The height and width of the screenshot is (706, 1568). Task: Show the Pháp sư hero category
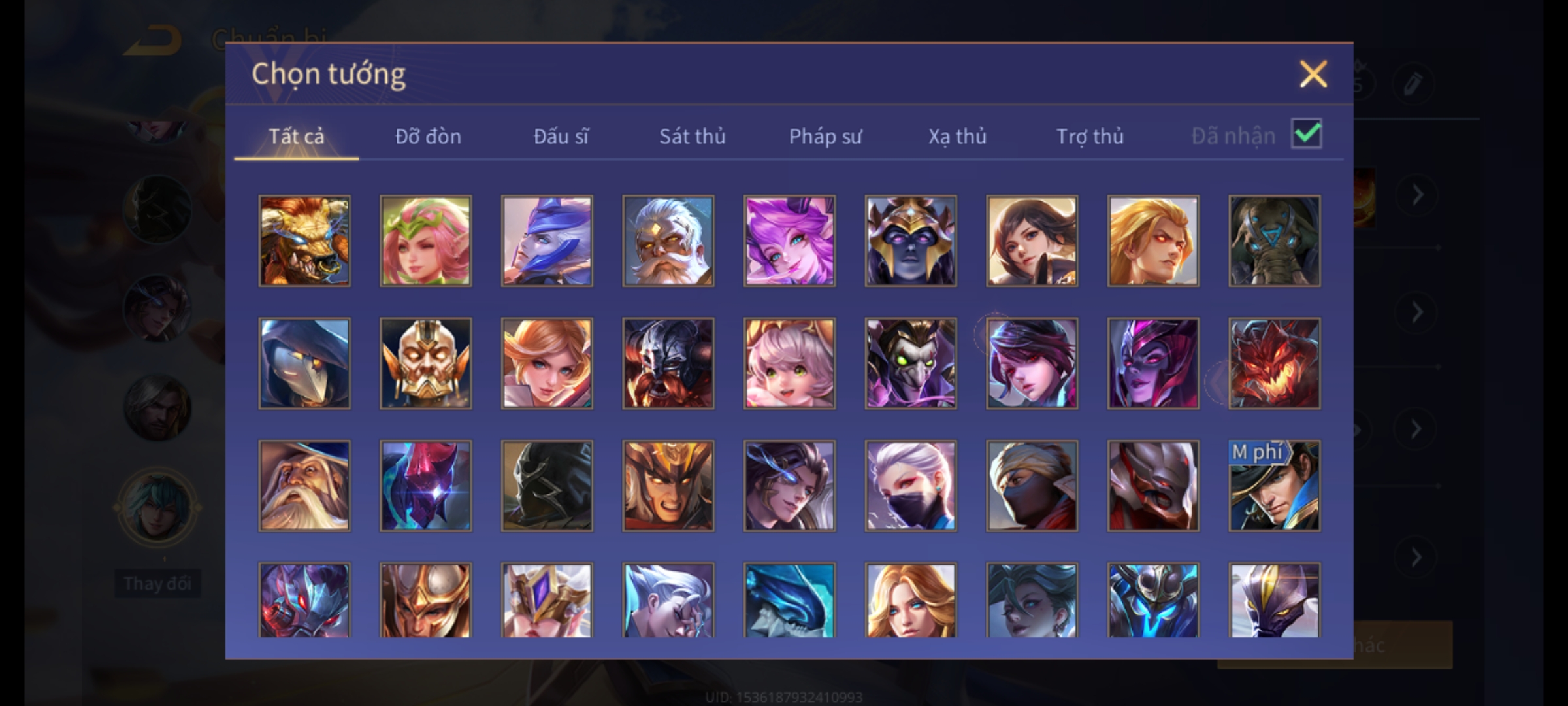click(825, 136)
